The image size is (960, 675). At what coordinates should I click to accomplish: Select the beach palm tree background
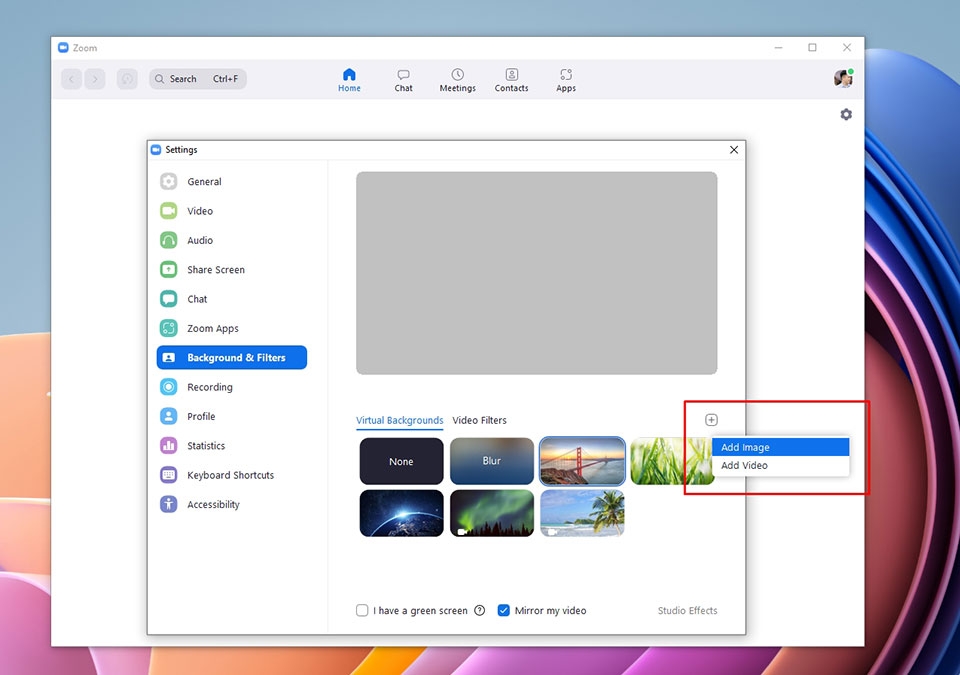click(x=582, y=513)
